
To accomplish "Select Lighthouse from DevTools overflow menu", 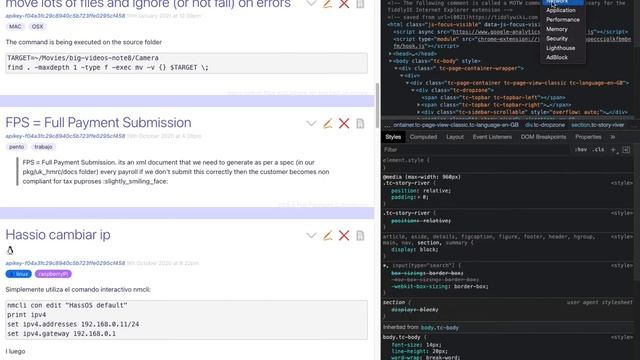I will pyautogui.click(x=560, y=48).
